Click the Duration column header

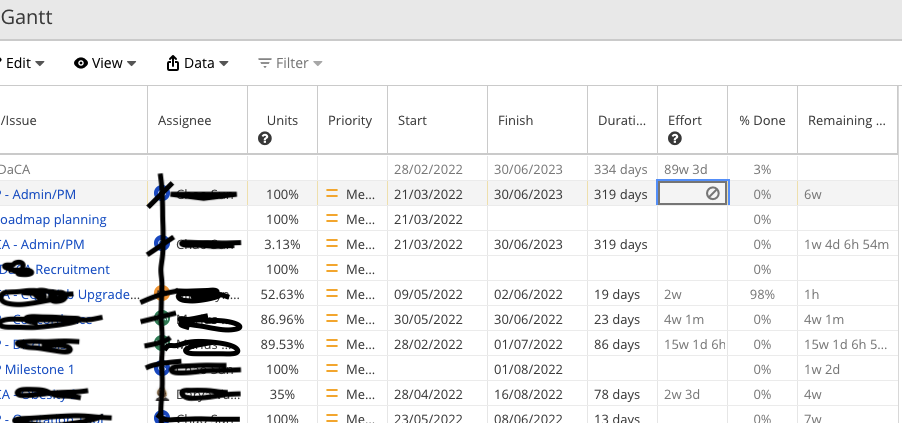[621, 120]
